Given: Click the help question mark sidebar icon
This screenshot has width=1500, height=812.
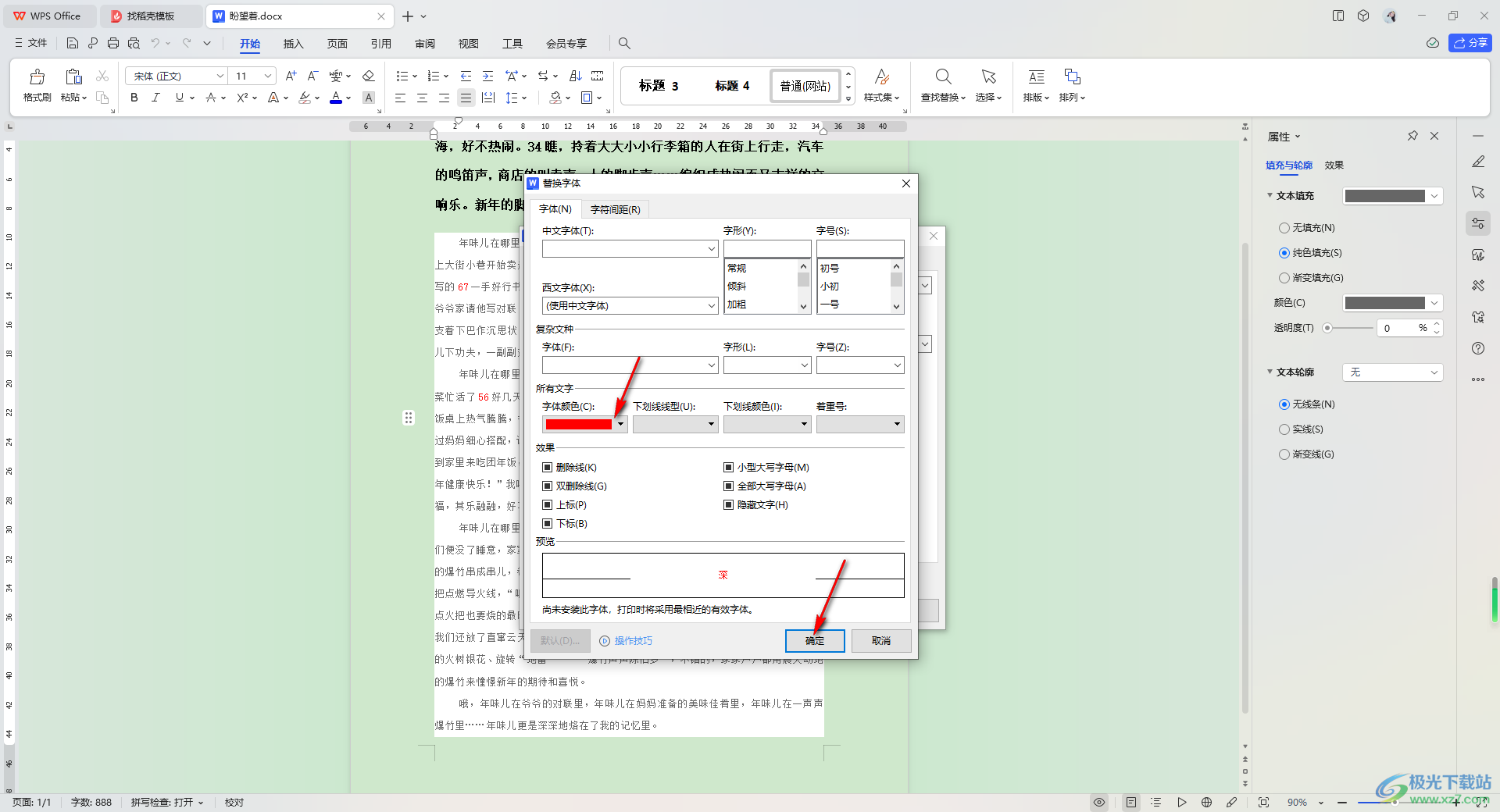Looking at the screenshot, I should pyautogui.click(x=1477, y=348).
